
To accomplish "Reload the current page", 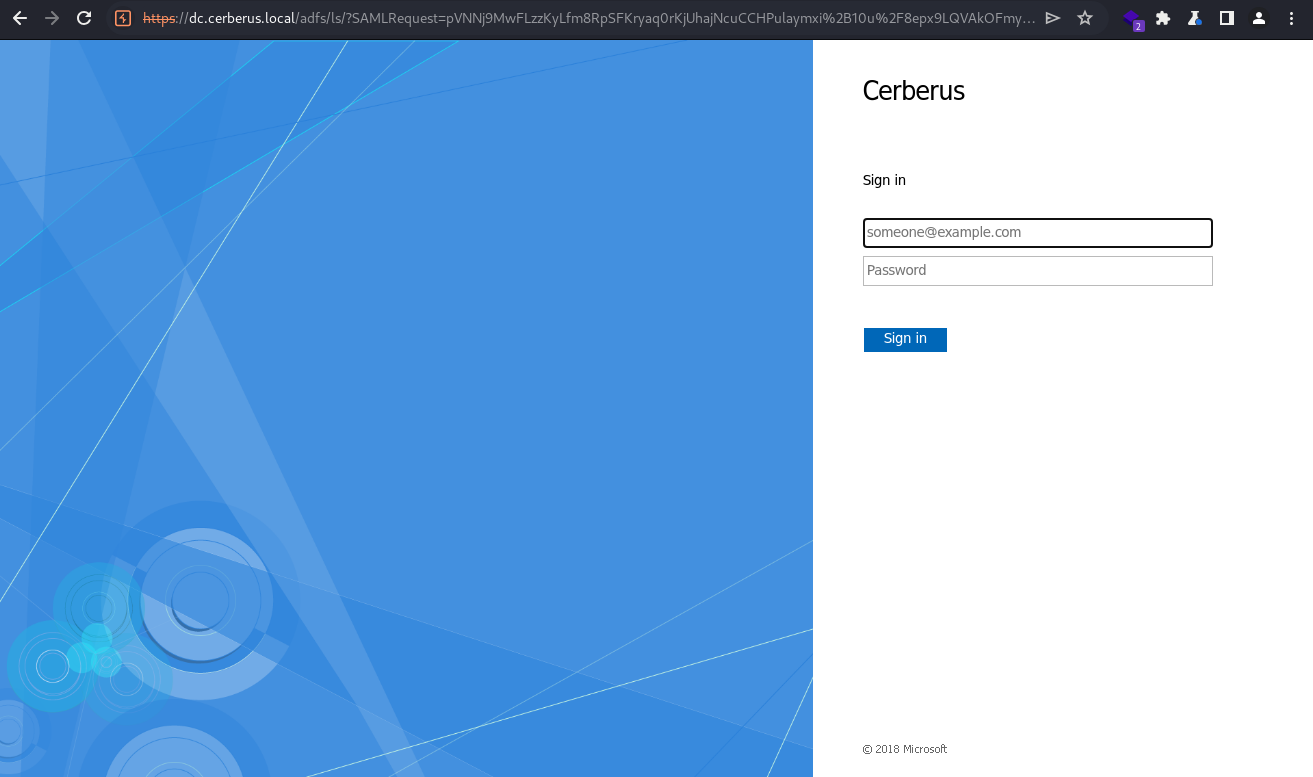I will click(84, 18).
